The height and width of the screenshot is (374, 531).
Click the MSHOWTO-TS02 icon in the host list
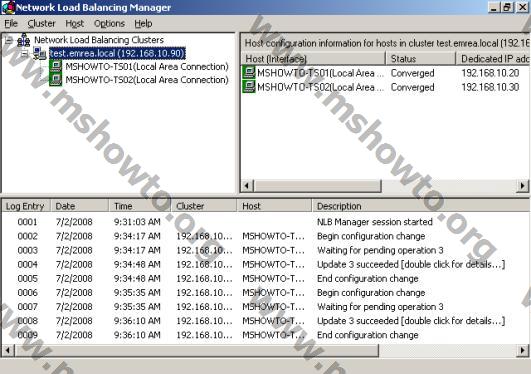tap(249, 87)
